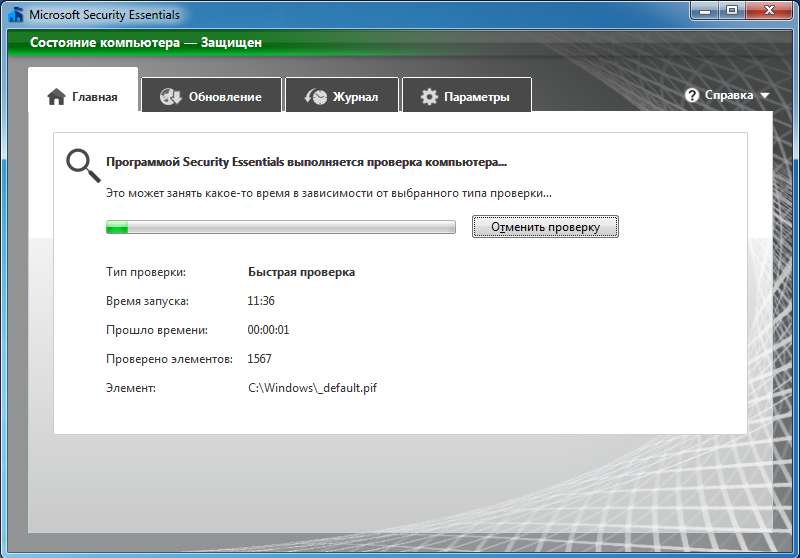Screen dimensions: 800x558
Task: Click the scanned items count 1567
Action: pos(259,359)
